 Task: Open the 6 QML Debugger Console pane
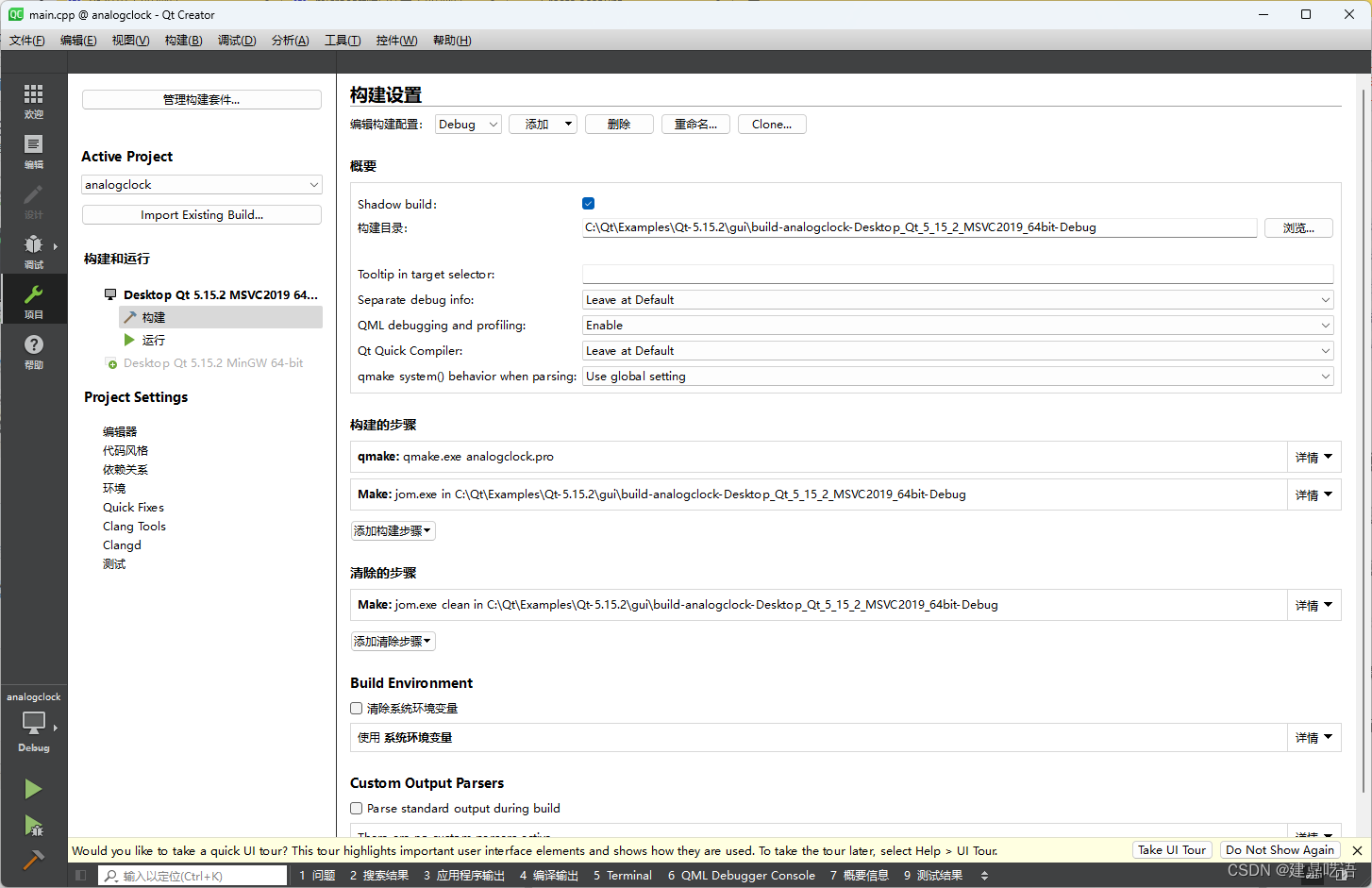[742, 876]
